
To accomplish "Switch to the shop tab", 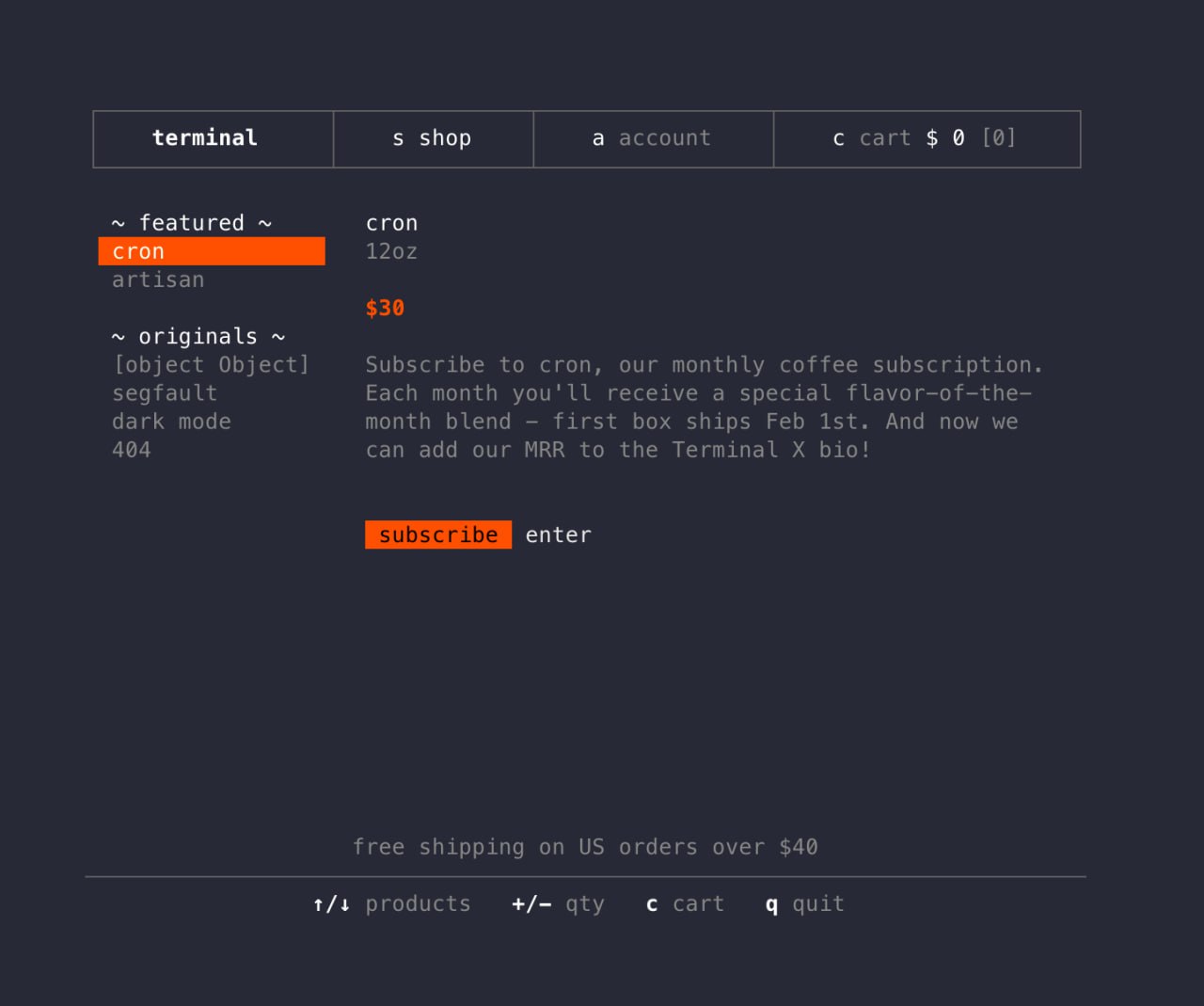I will [433, 139].
